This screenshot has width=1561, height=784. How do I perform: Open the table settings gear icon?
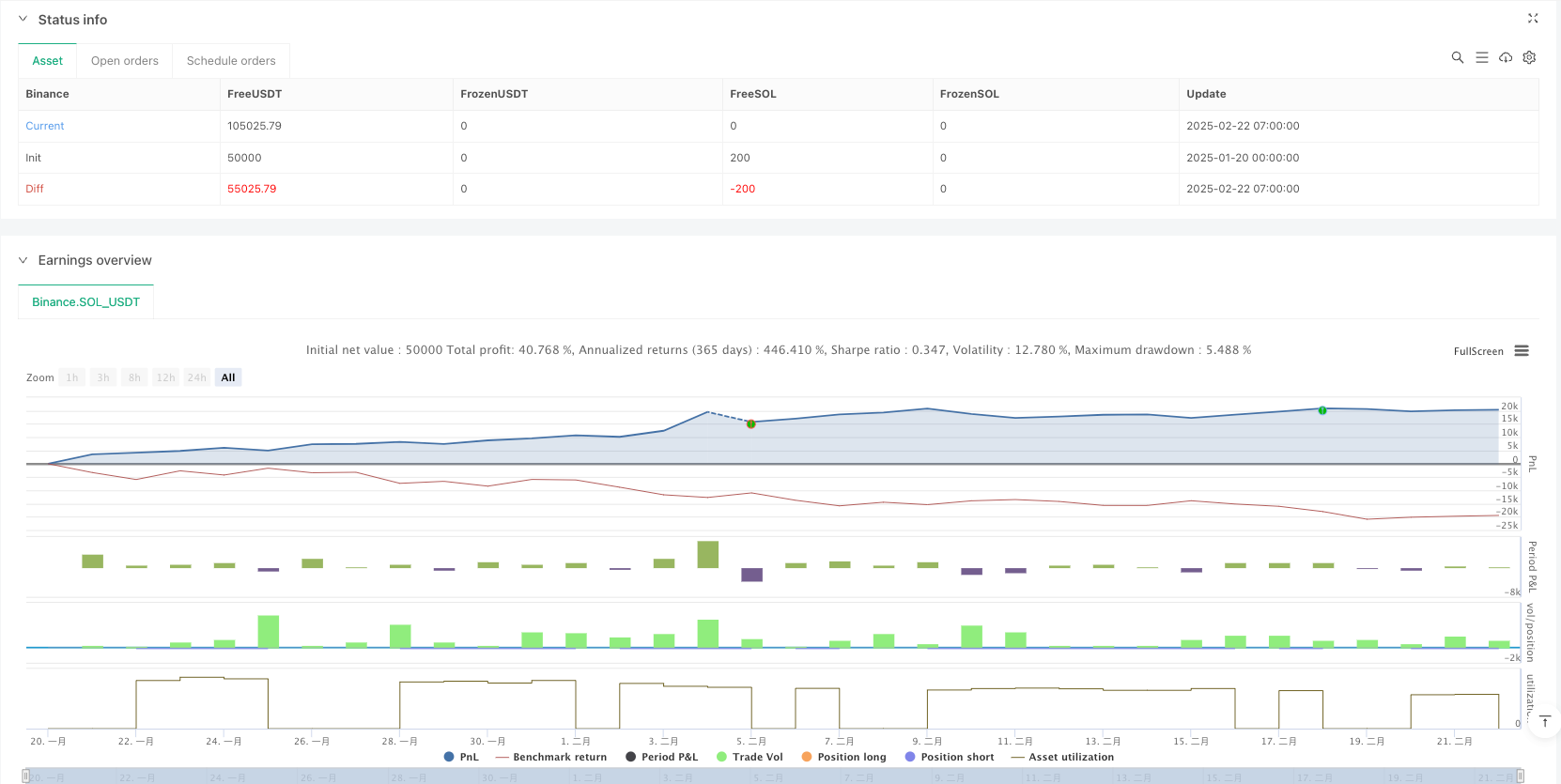(1529, 57)
